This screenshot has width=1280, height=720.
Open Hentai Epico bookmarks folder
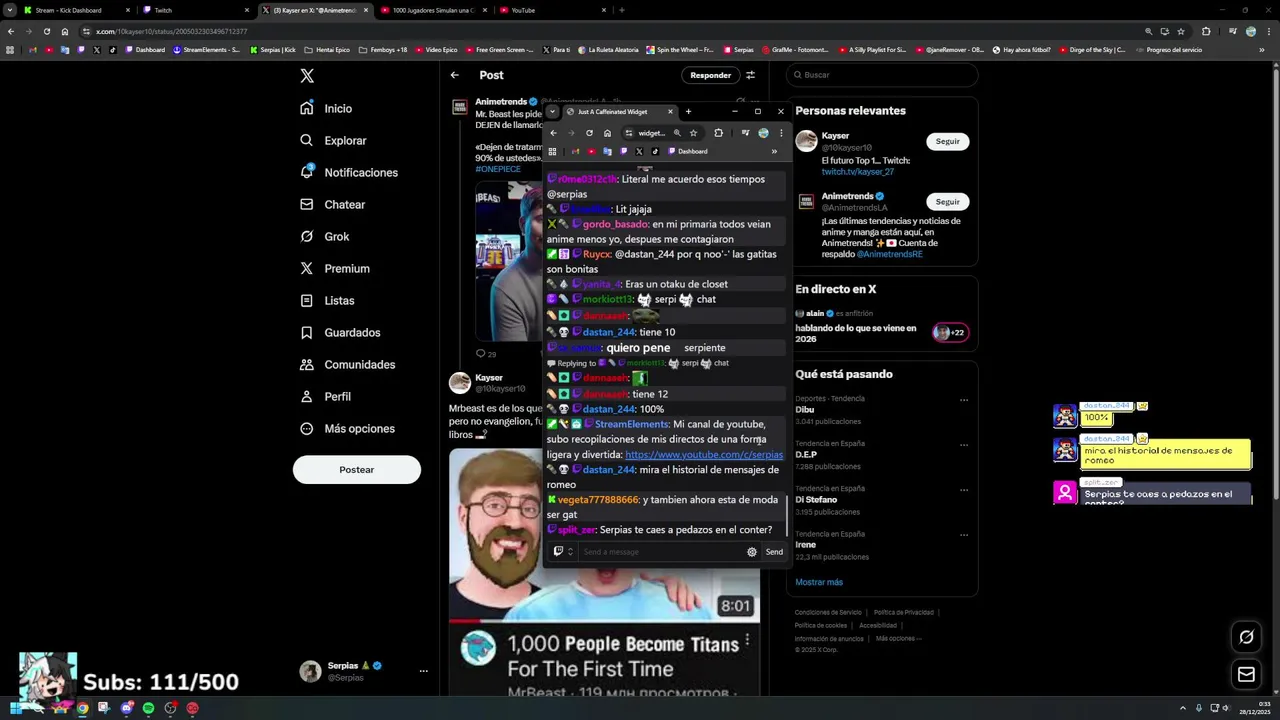point(327,49)
